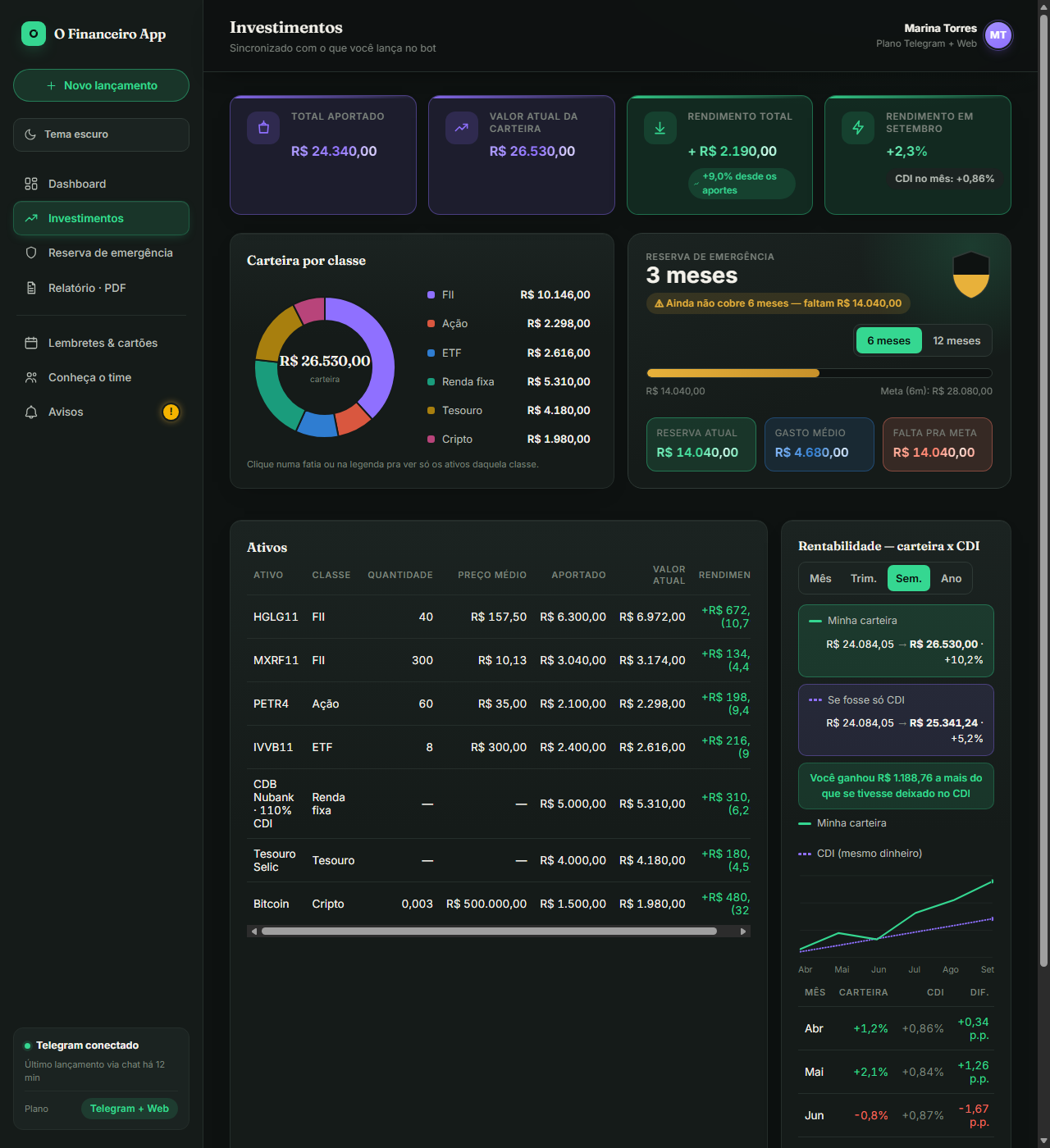Click the Tesouro Selic asset row name
Image resolution: width=1050 pixels, height=1148 pixels.
click(275, 860)
